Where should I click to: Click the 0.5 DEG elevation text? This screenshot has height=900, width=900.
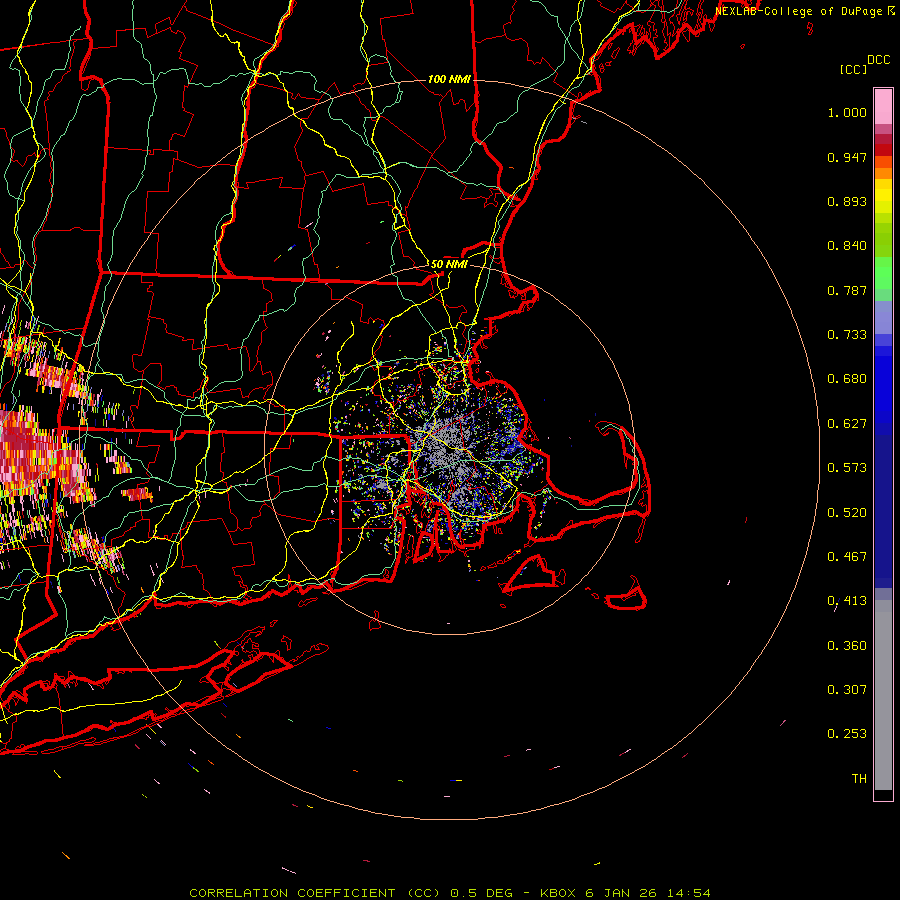click(481, 893)
